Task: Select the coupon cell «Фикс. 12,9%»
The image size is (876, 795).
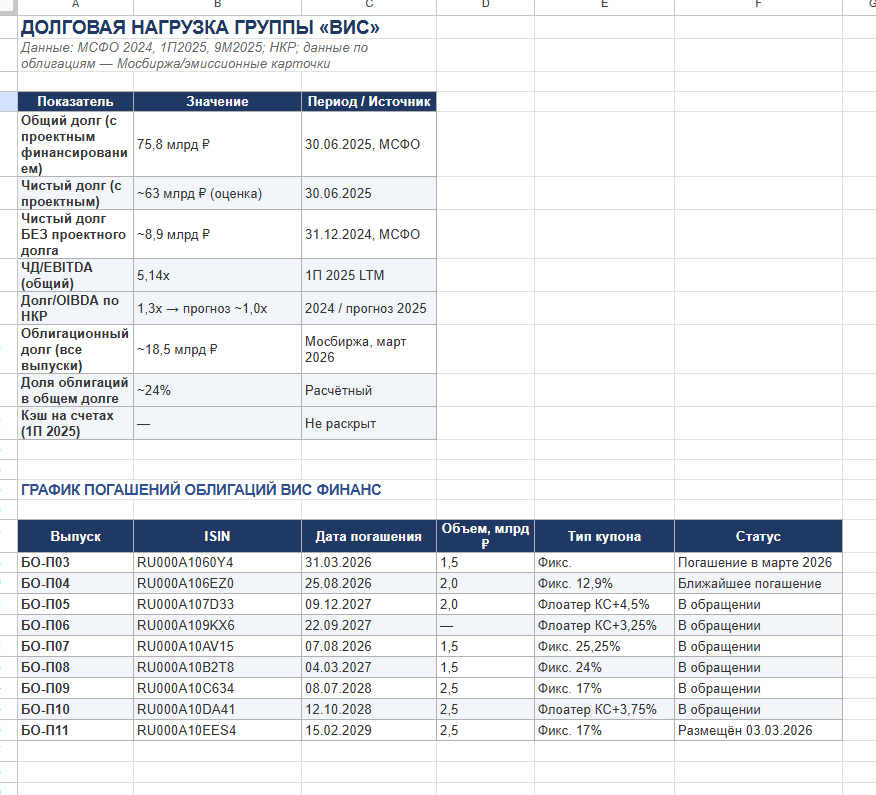Action: coord(604,583)
